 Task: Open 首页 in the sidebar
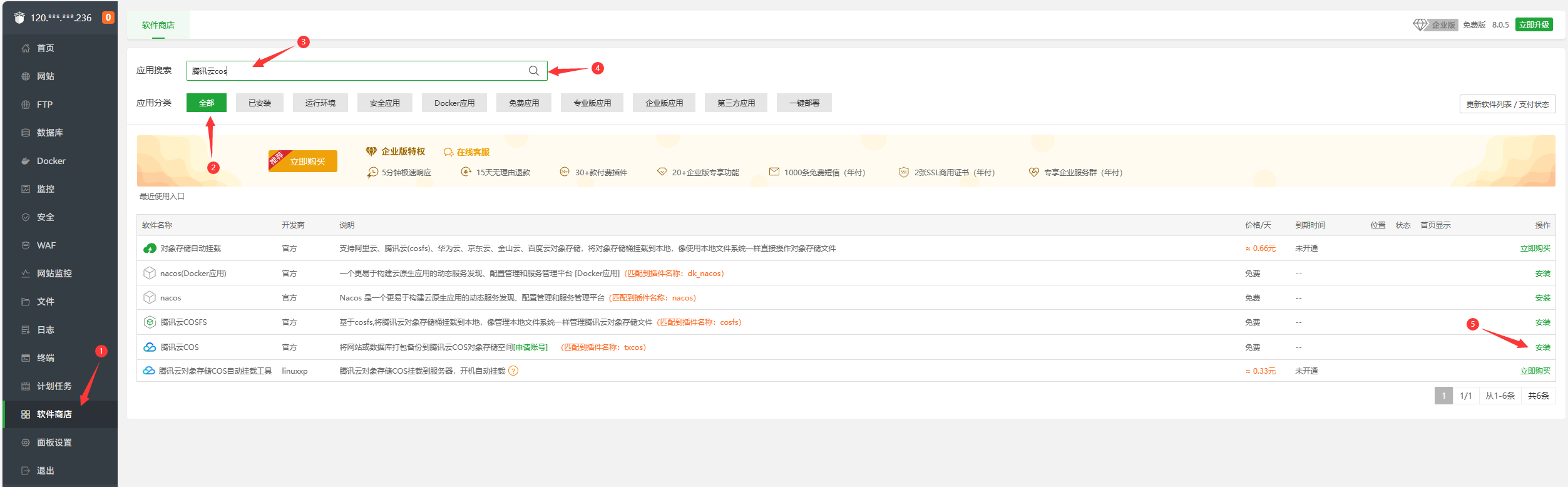(60, 48)
